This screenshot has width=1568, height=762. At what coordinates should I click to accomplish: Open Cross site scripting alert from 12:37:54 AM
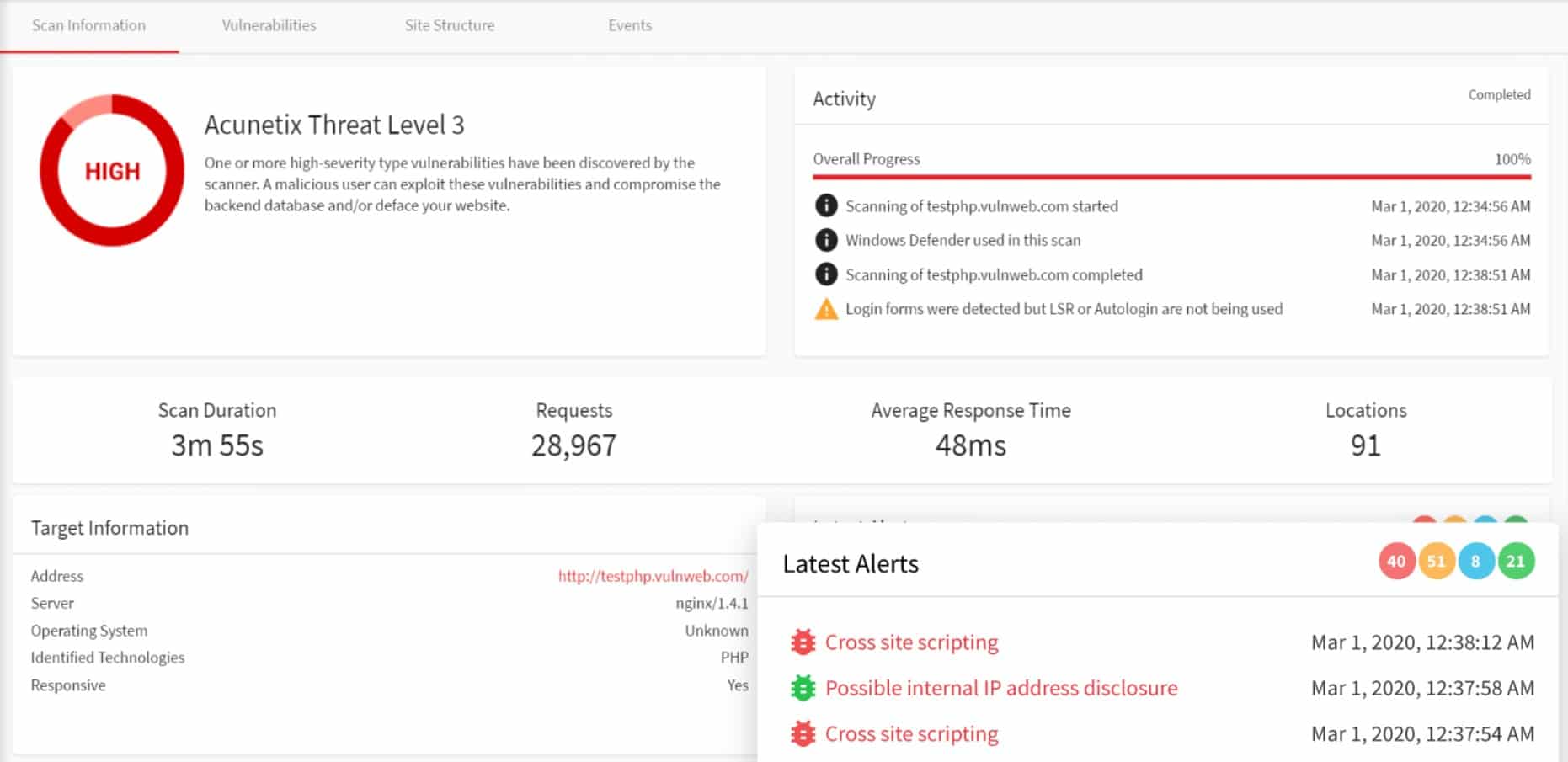click(911, 734)
